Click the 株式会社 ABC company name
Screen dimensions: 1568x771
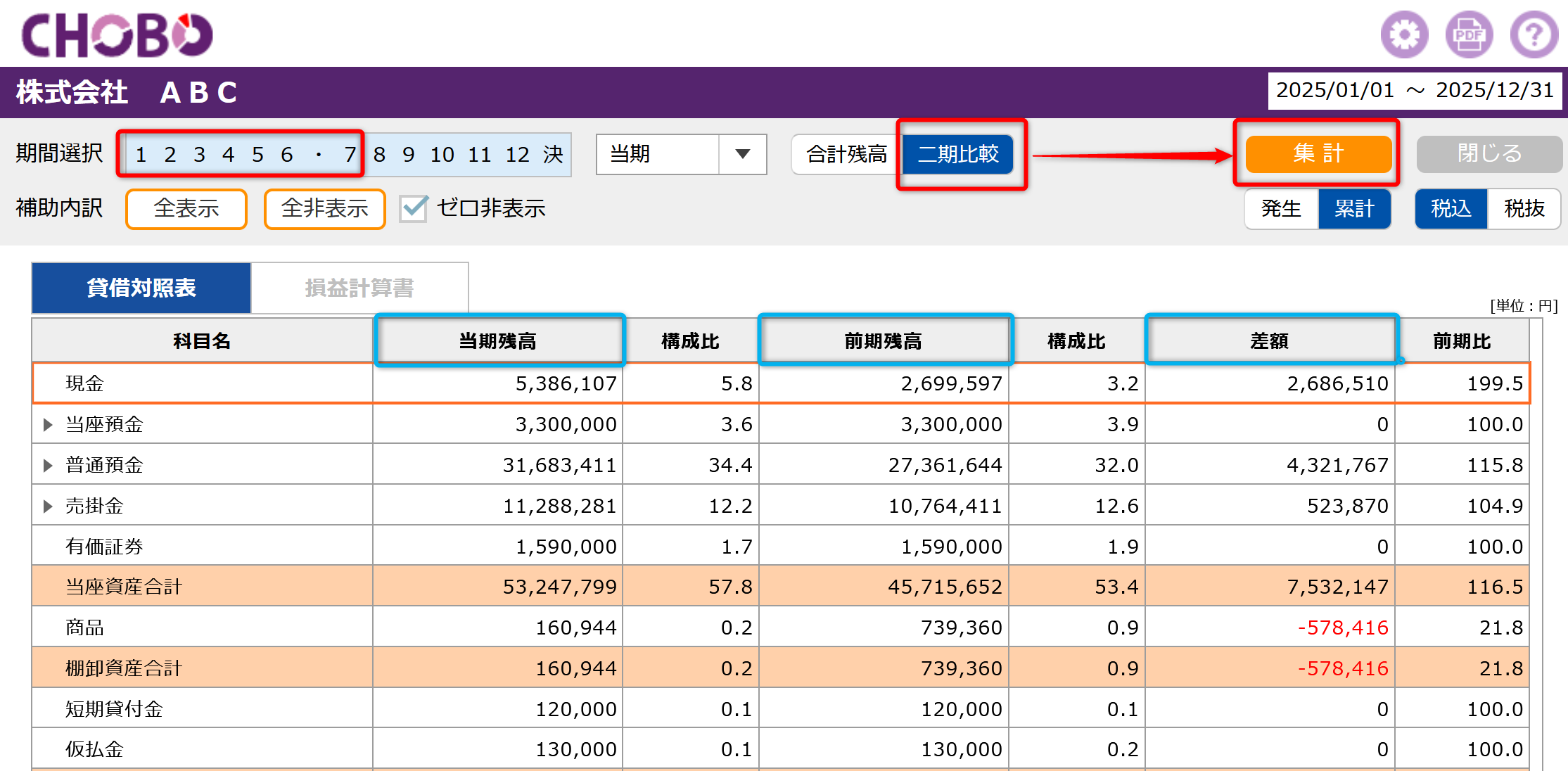pyautogui.click(x=127, y=92)
